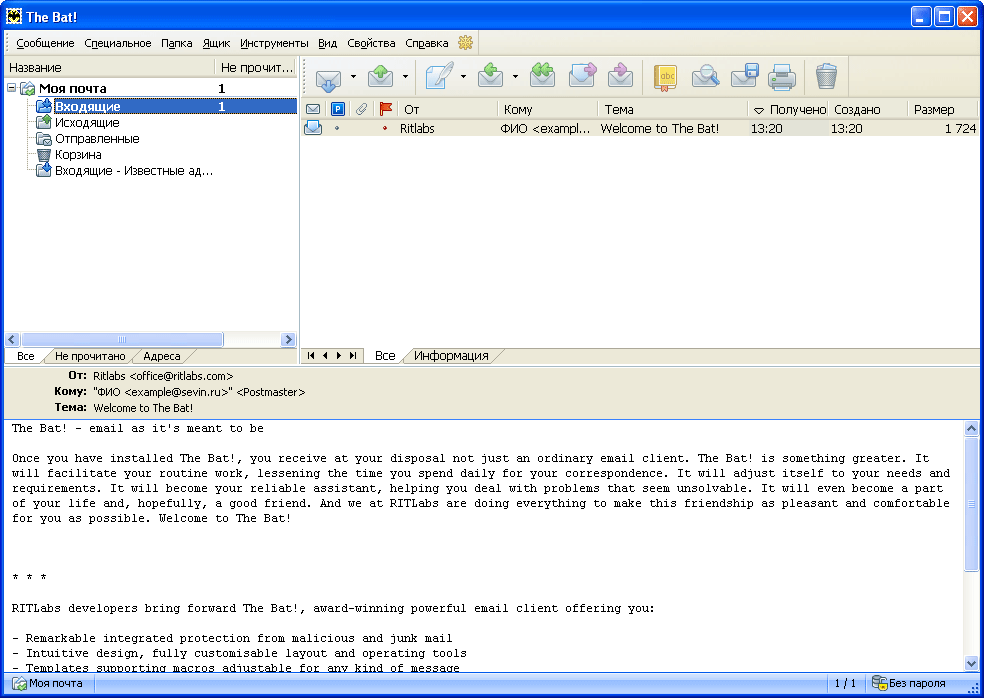
Task: Select the Исходящие folder
Action: (x=87, y=122)
